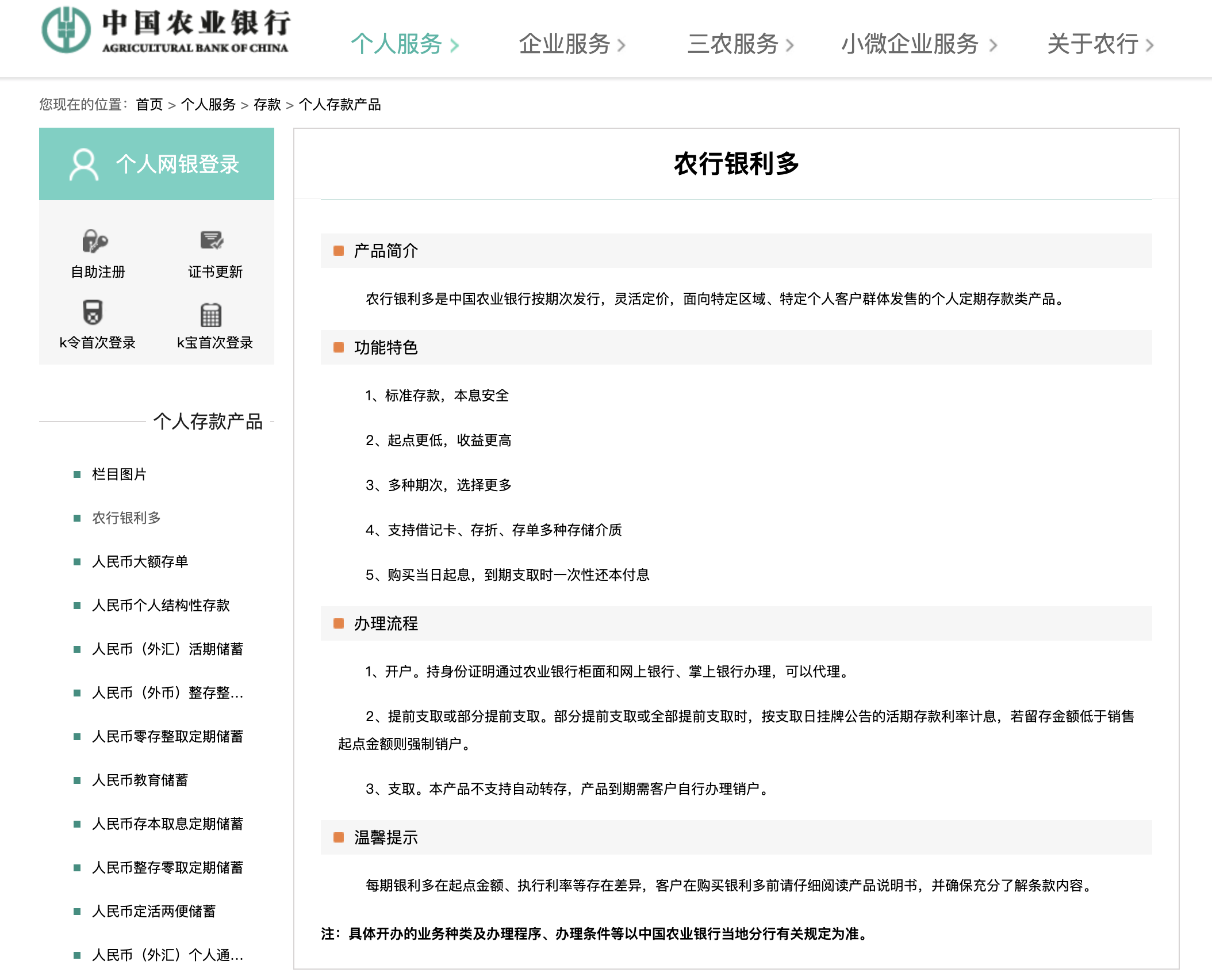This screenshot has height=980, width=1212.
Task: Click the 功能特色 section heading
Action: (x=386, y=348)
